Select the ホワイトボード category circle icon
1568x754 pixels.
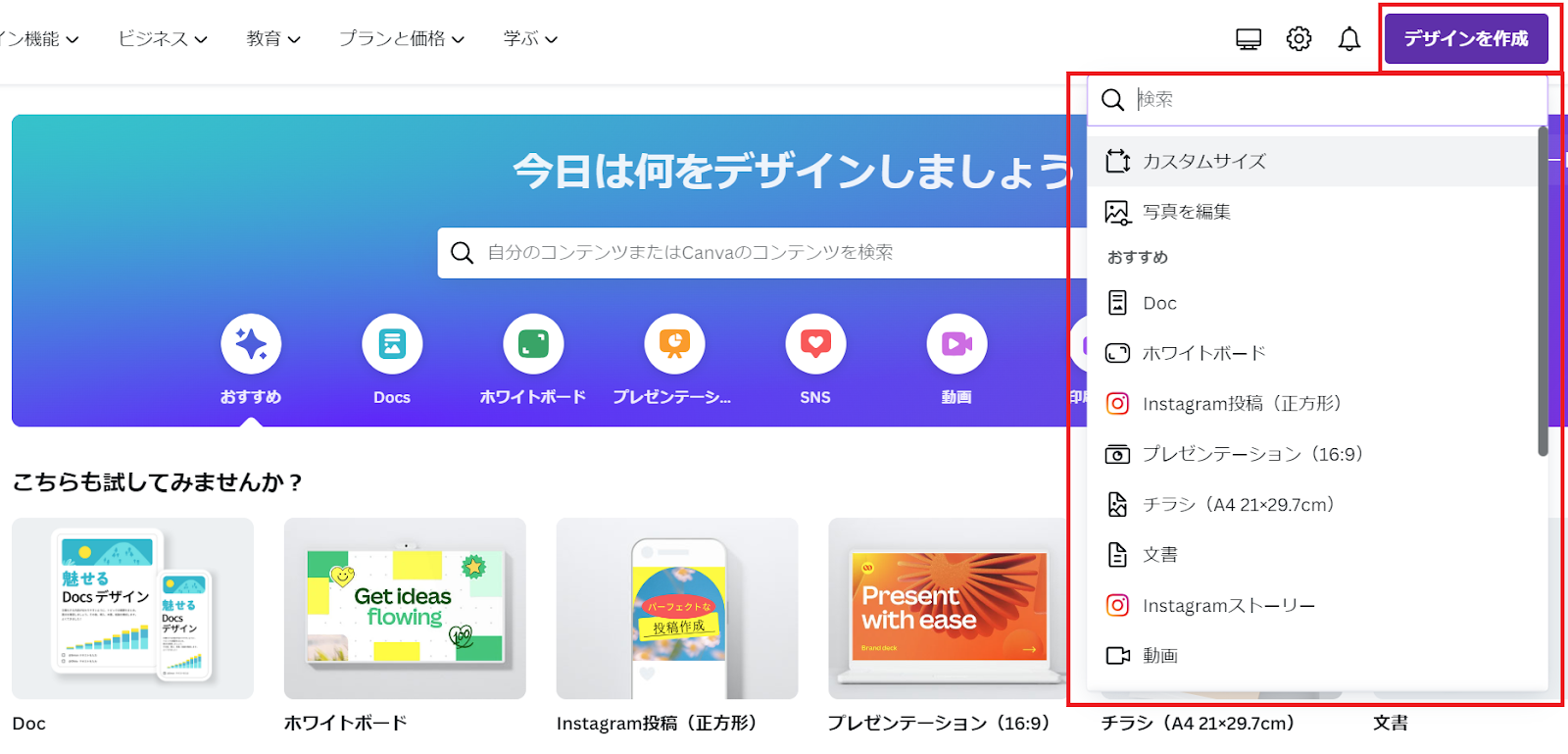(533, 344)
